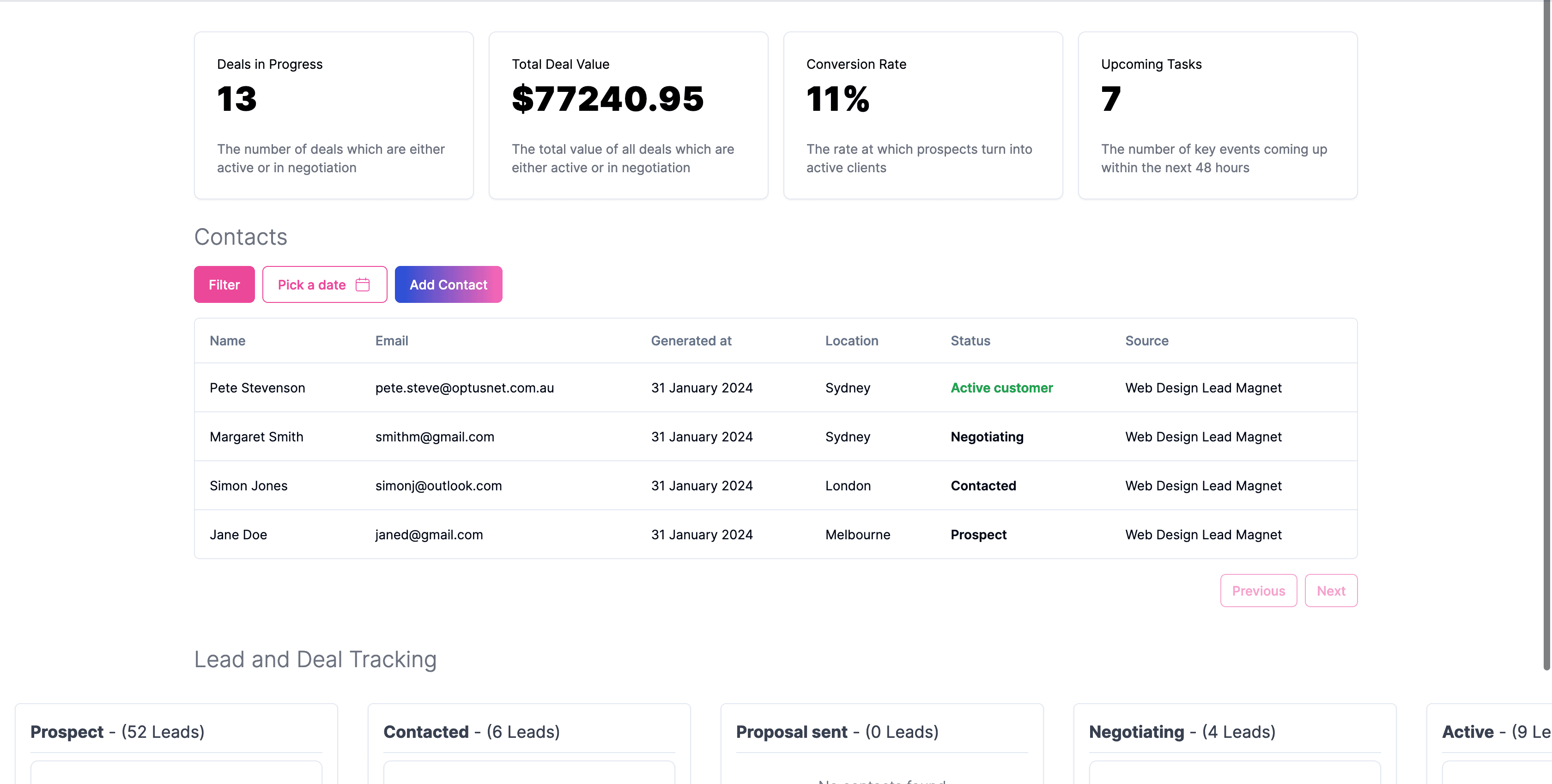Click the Email column header

click(x=392, y=341)
